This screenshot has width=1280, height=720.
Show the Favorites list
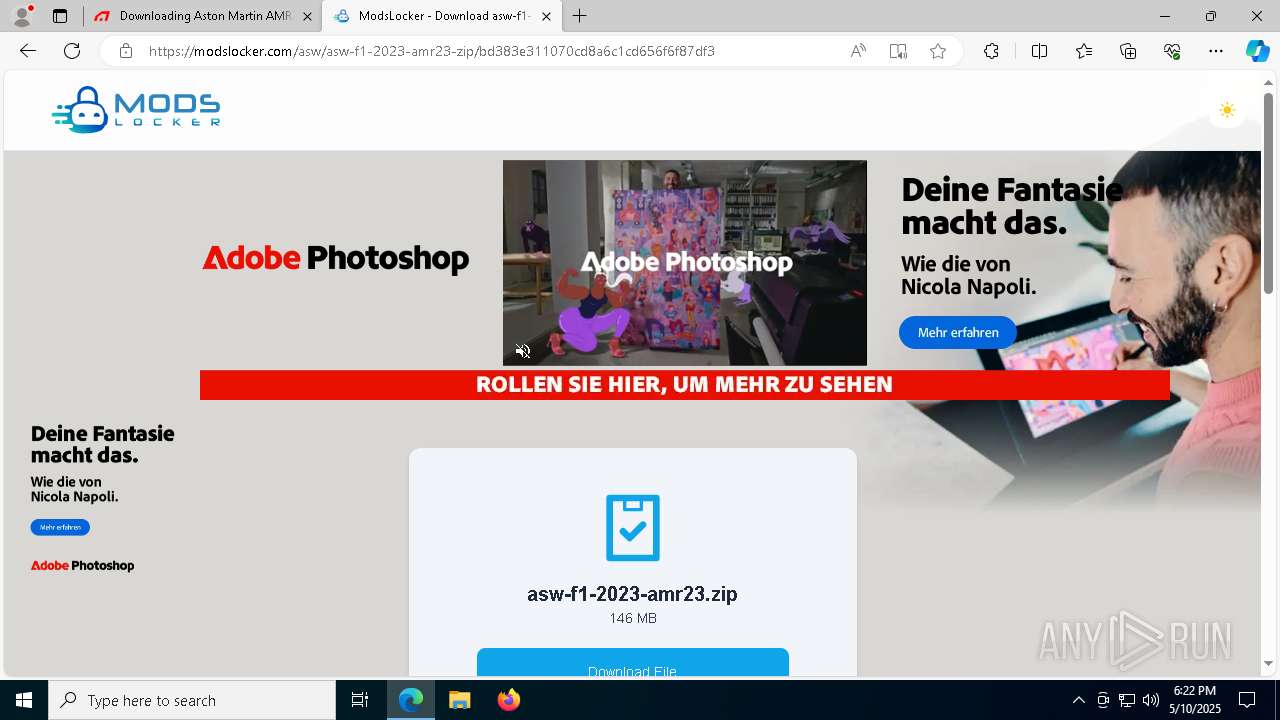pos(1084,51)
